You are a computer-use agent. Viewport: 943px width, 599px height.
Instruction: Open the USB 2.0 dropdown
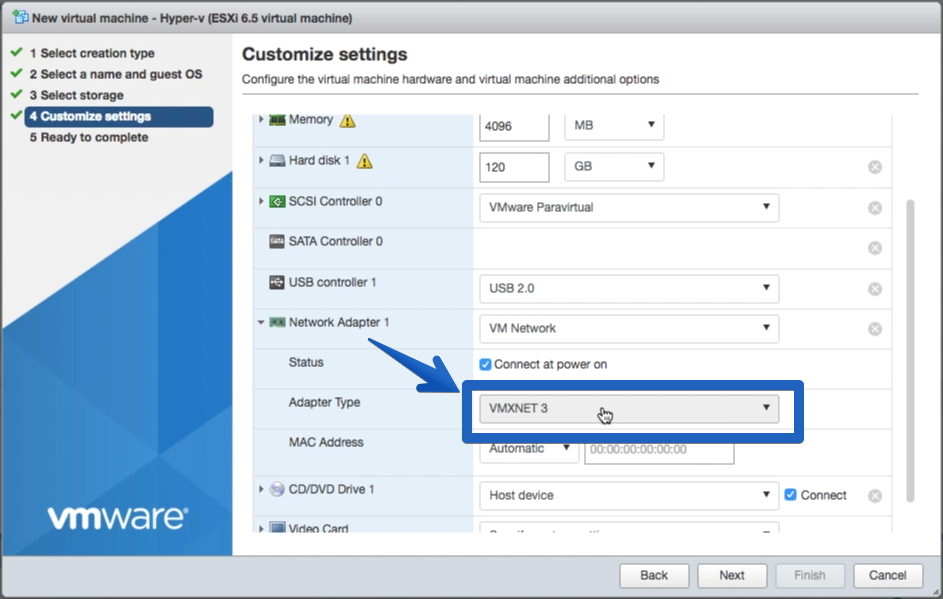click(629, 289)
